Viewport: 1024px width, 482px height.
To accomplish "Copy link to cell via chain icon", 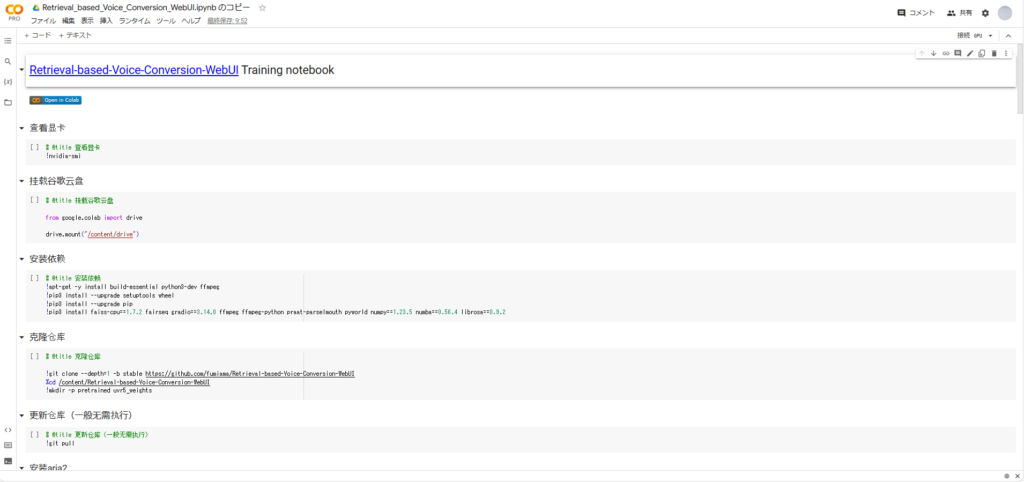I will [945, 54].
